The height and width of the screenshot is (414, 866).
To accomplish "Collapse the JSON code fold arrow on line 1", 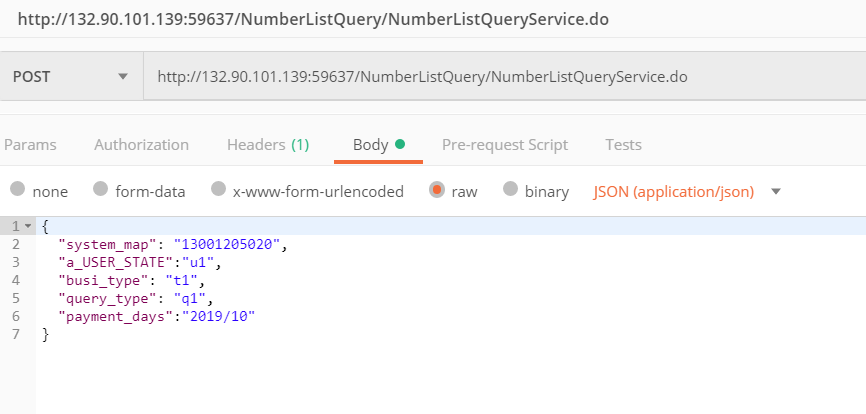I will point(28,227).
